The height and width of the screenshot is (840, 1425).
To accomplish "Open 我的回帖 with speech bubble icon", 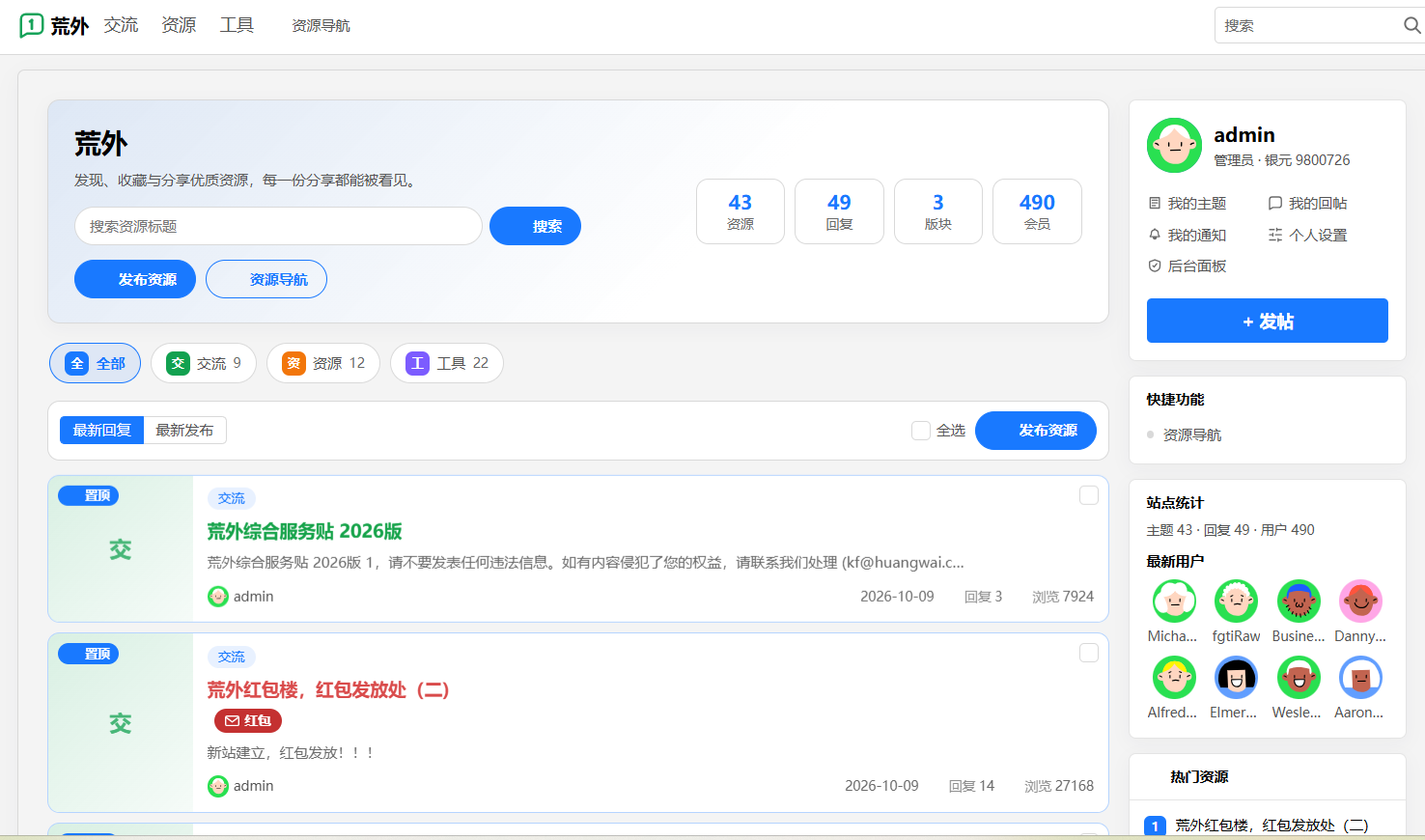I will pos(1307,203).
